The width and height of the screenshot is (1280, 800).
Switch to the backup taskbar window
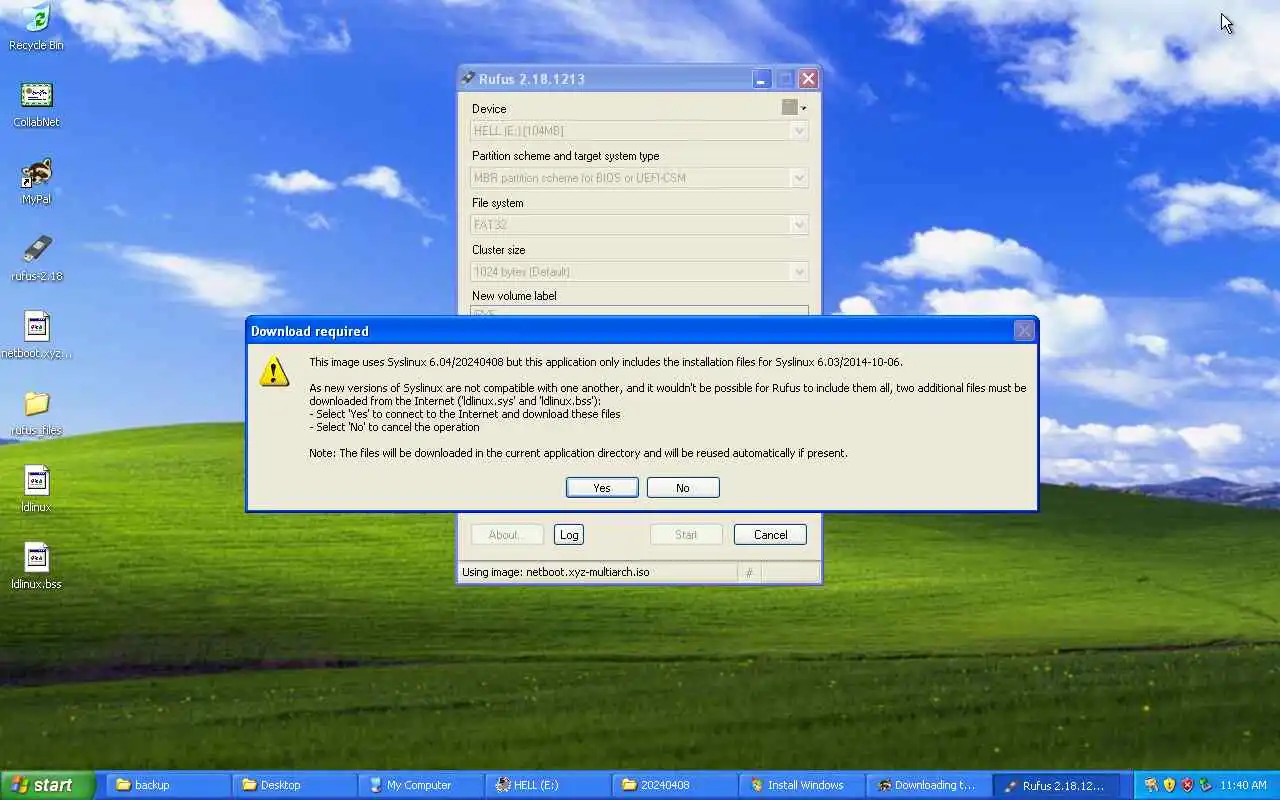[168, 785]
